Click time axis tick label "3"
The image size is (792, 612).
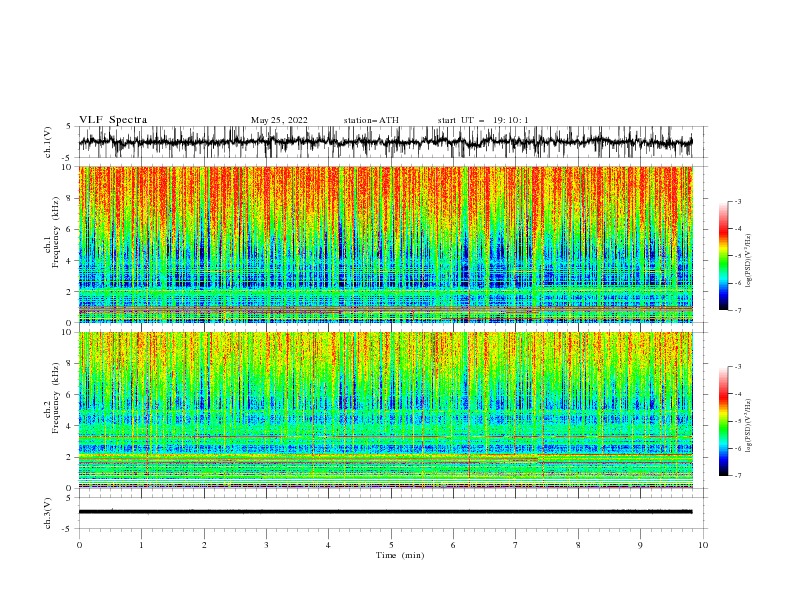pyautogui.click(x=266, y=545)
